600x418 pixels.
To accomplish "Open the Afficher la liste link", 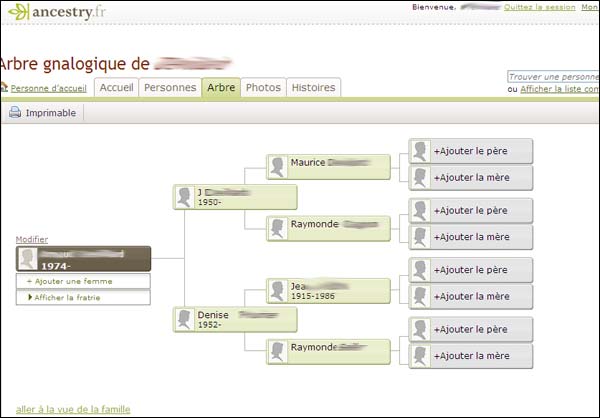I will point(558,89).
